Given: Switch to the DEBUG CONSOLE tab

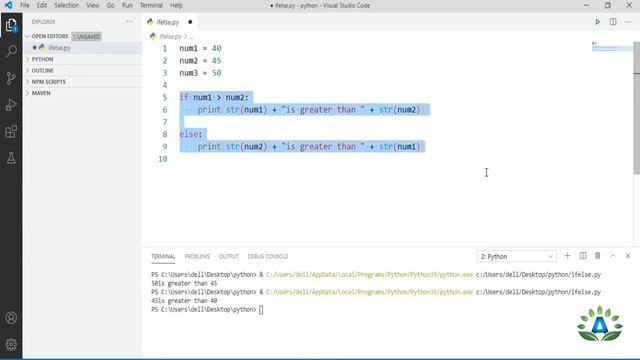Looking at the screenshot, I should click(x=268, y=256).
